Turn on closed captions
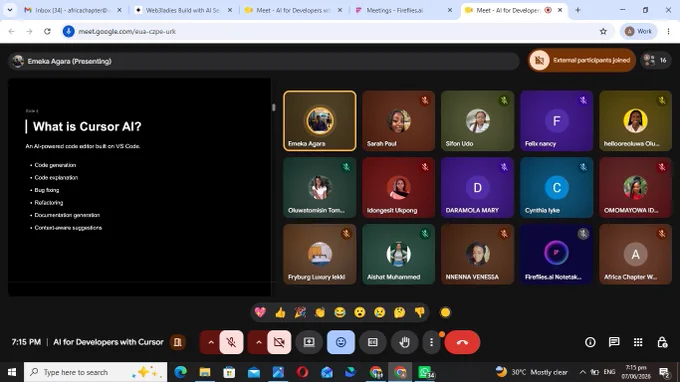The image size is (680, 382). click(373, 342)
